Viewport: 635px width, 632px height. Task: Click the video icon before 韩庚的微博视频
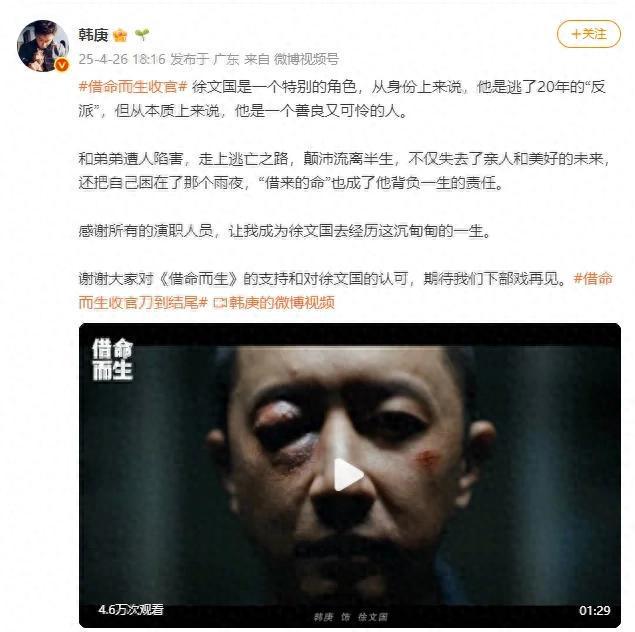point(220,303)
